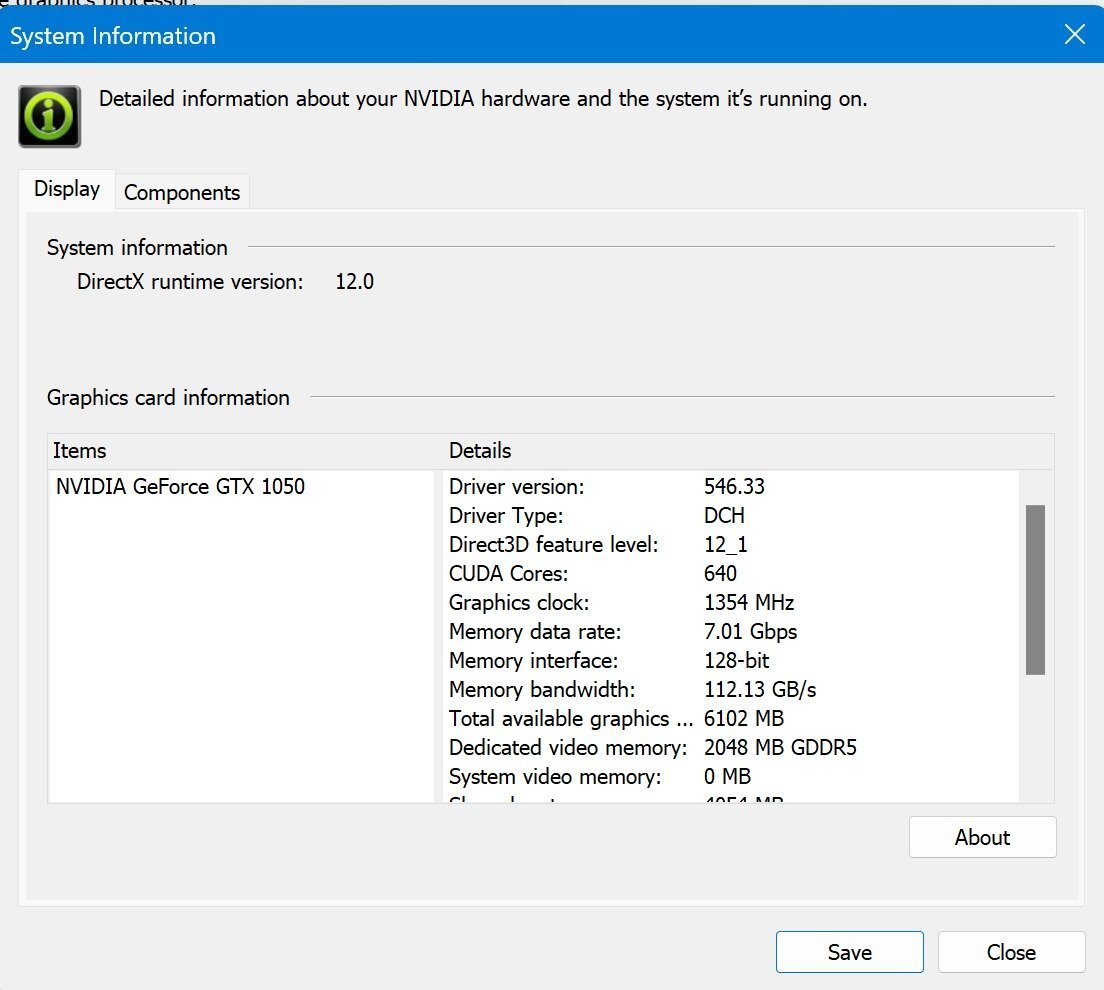Click Memory bandwidth 112.13 GB/s value
Viewport: 1104px width, 990px height.
[760, 689]
